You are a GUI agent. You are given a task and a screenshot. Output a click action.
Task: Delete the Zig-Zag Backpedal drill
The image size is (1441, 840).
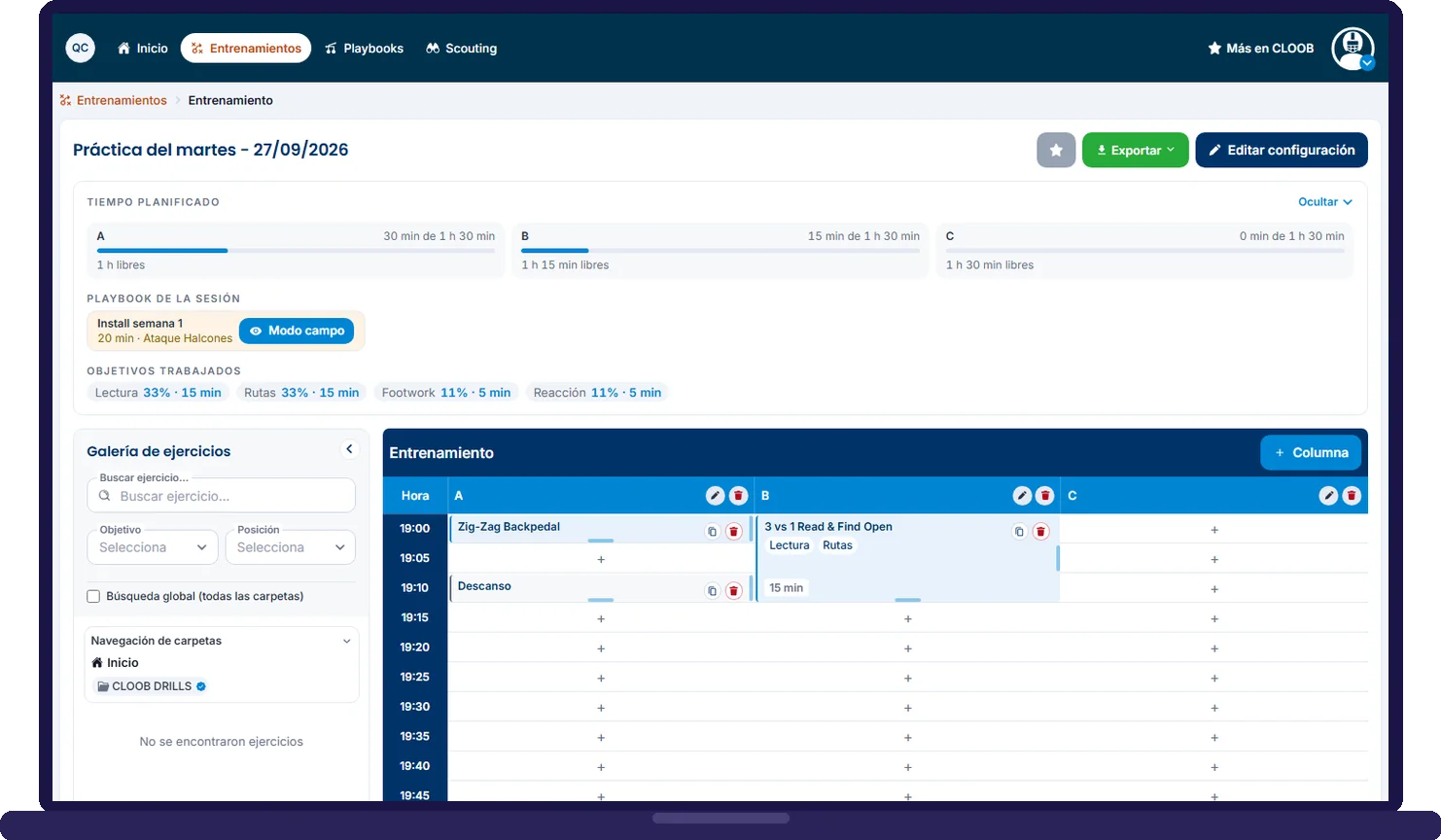[x=734, y=532]
